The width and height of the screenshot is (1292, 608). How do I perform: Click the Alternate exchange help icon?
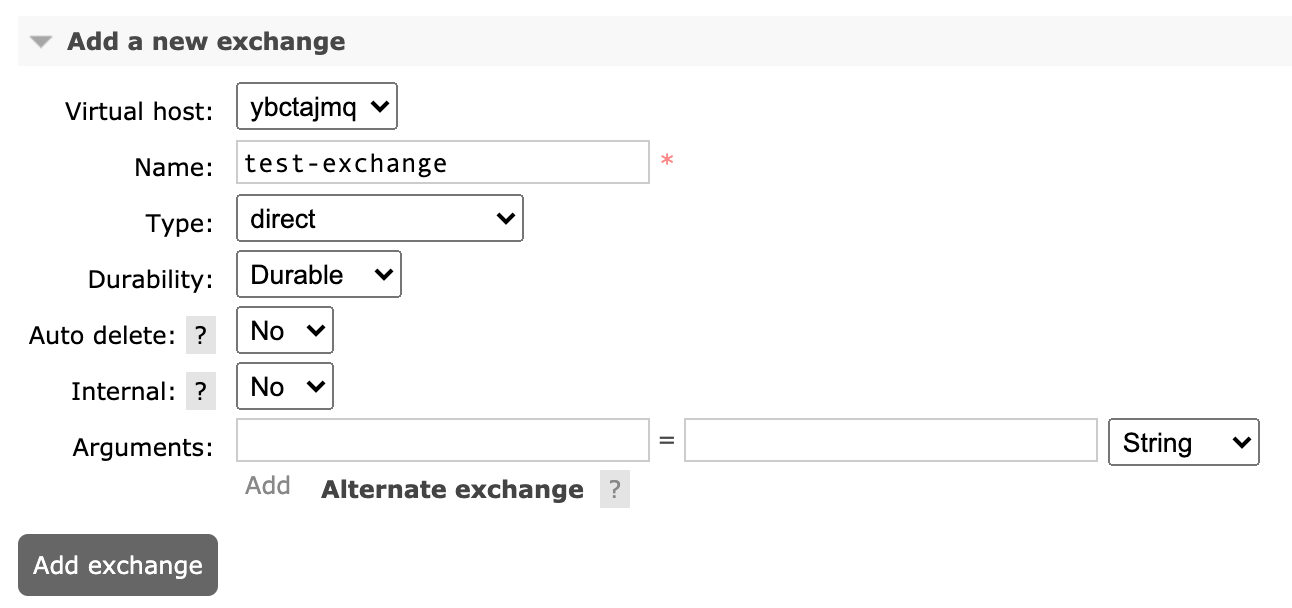[x=614, y=489]
